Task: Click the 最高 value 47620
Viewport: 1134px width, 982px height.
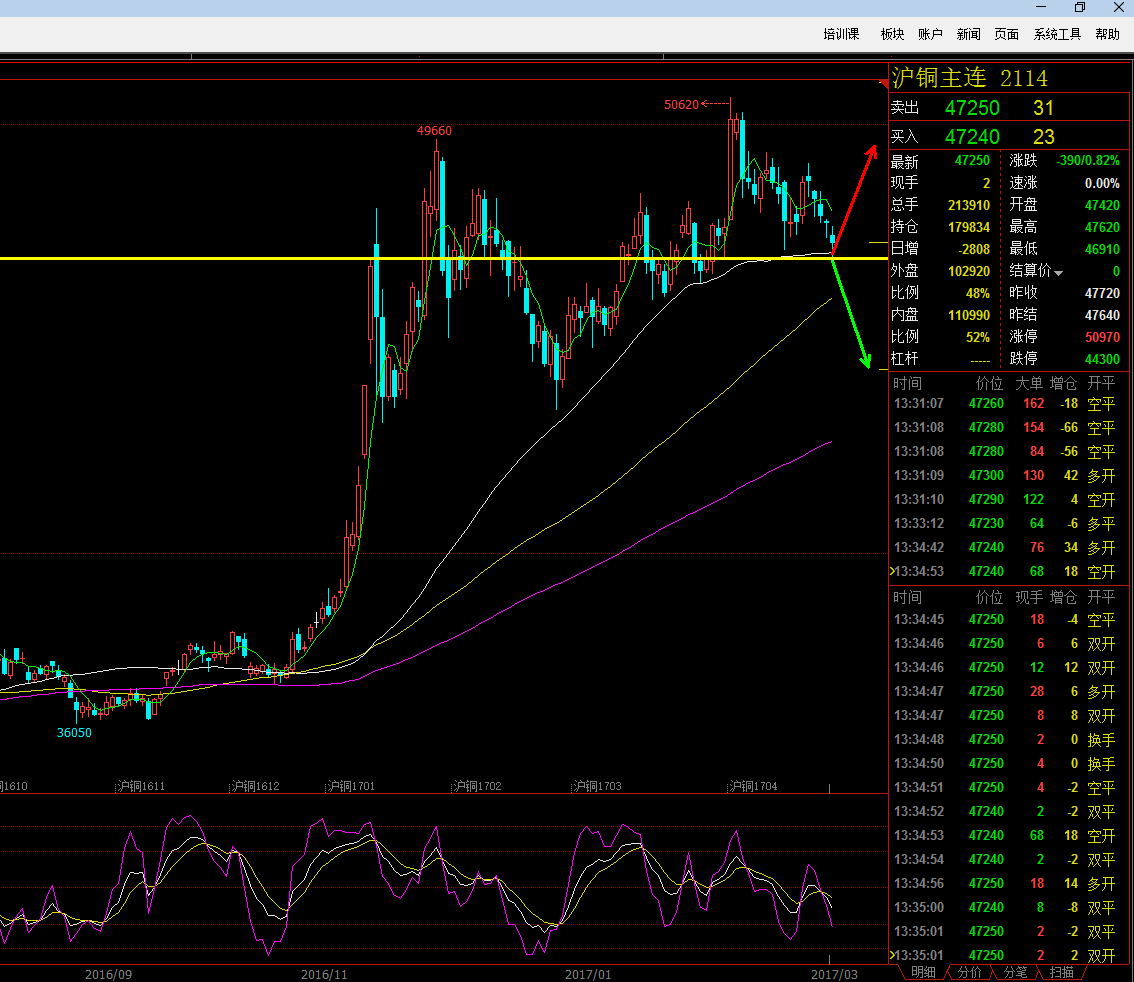Action: pyautogui.click(x=1102, y=227)
